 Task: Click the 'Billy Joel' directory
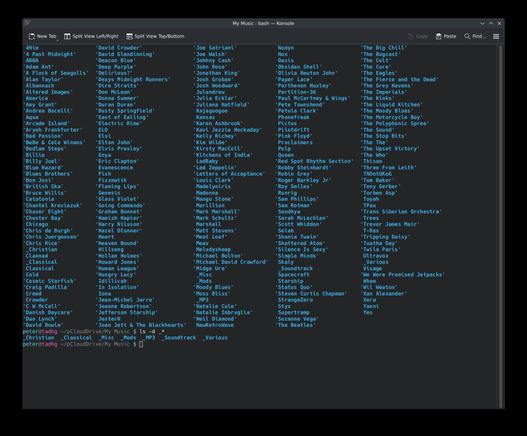42,161
